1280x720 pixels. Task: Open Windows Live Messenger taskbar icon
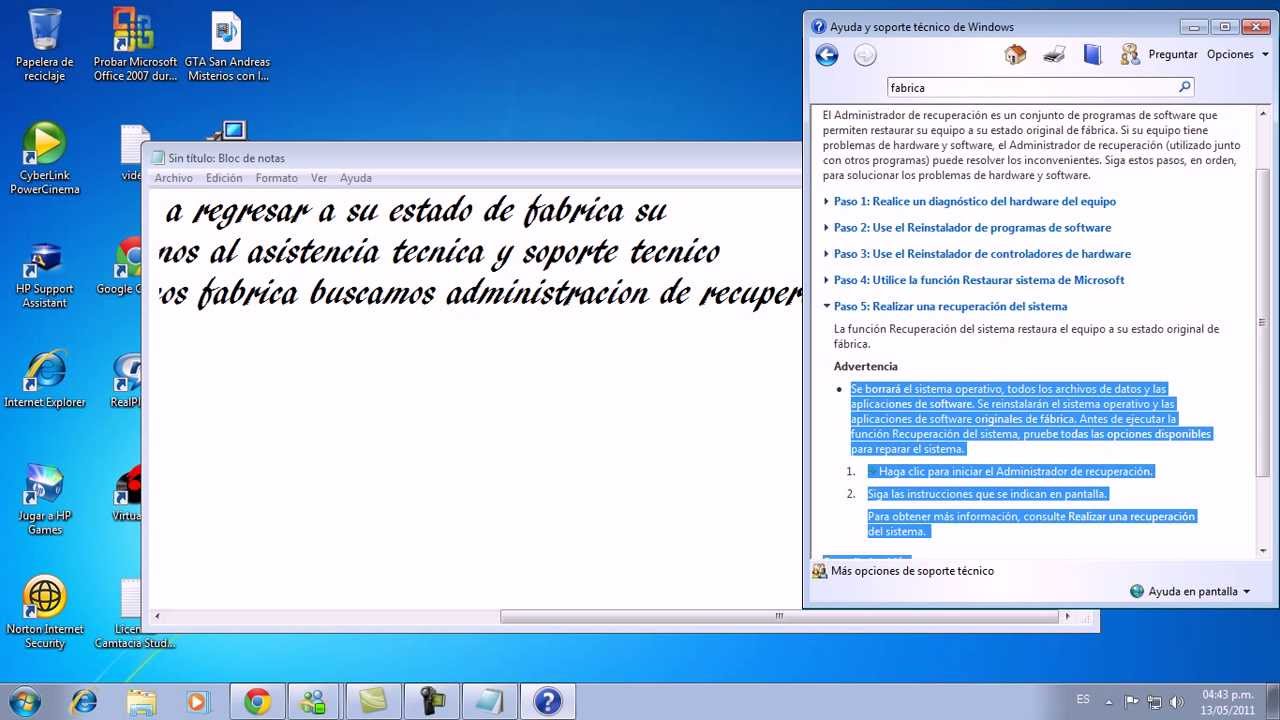tap(314, 702)
